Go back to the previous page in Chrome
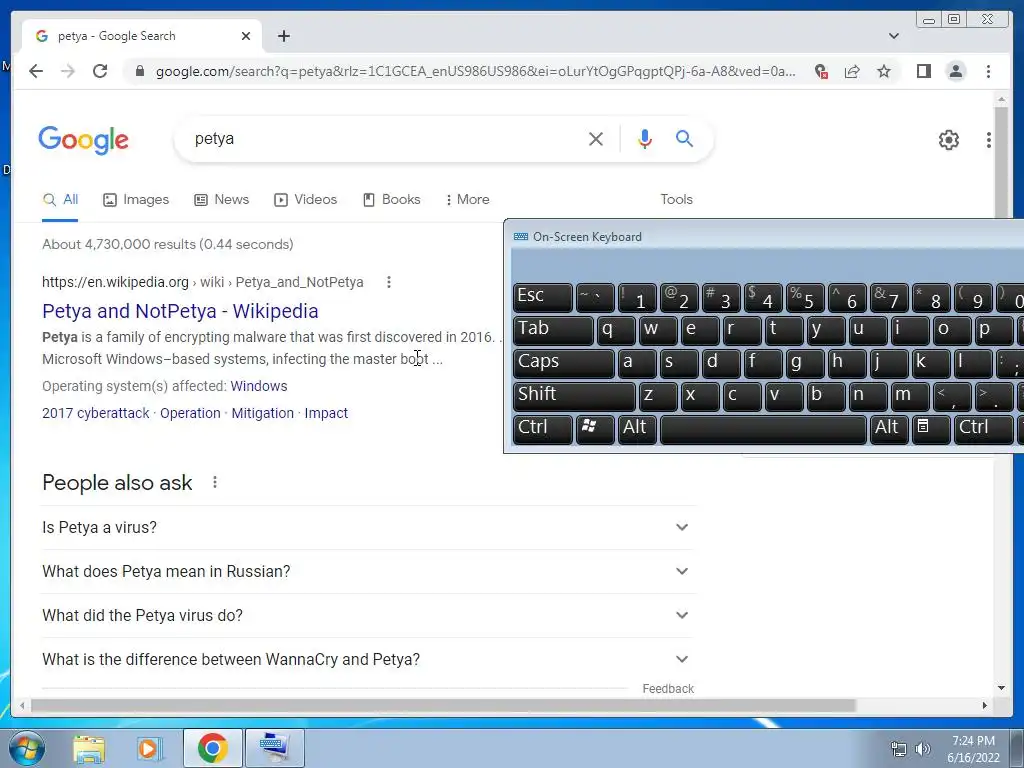 pyautogui.click(x=36, y=71)
